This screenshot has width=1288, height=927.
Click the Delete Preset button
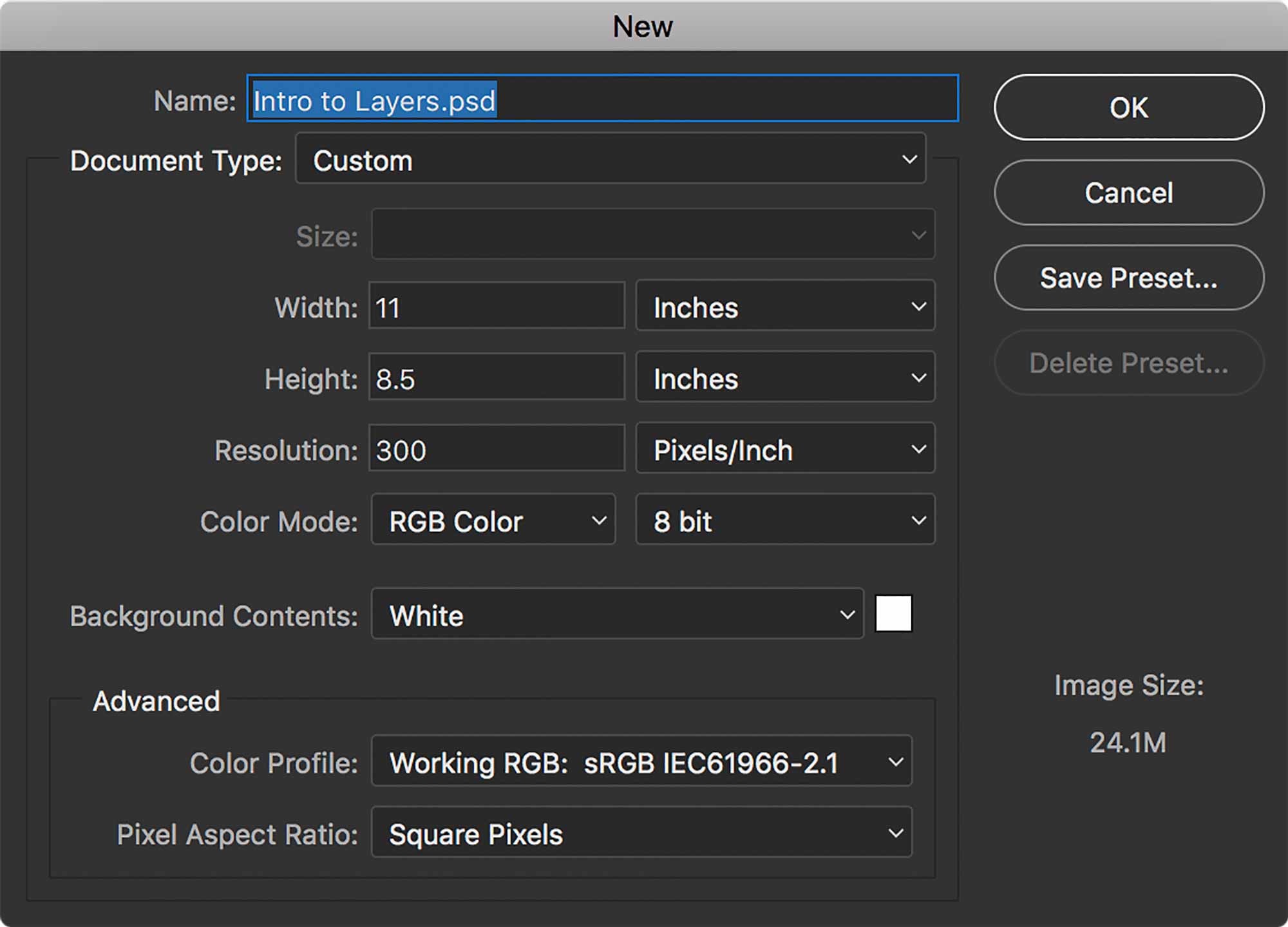(1127, 363)
